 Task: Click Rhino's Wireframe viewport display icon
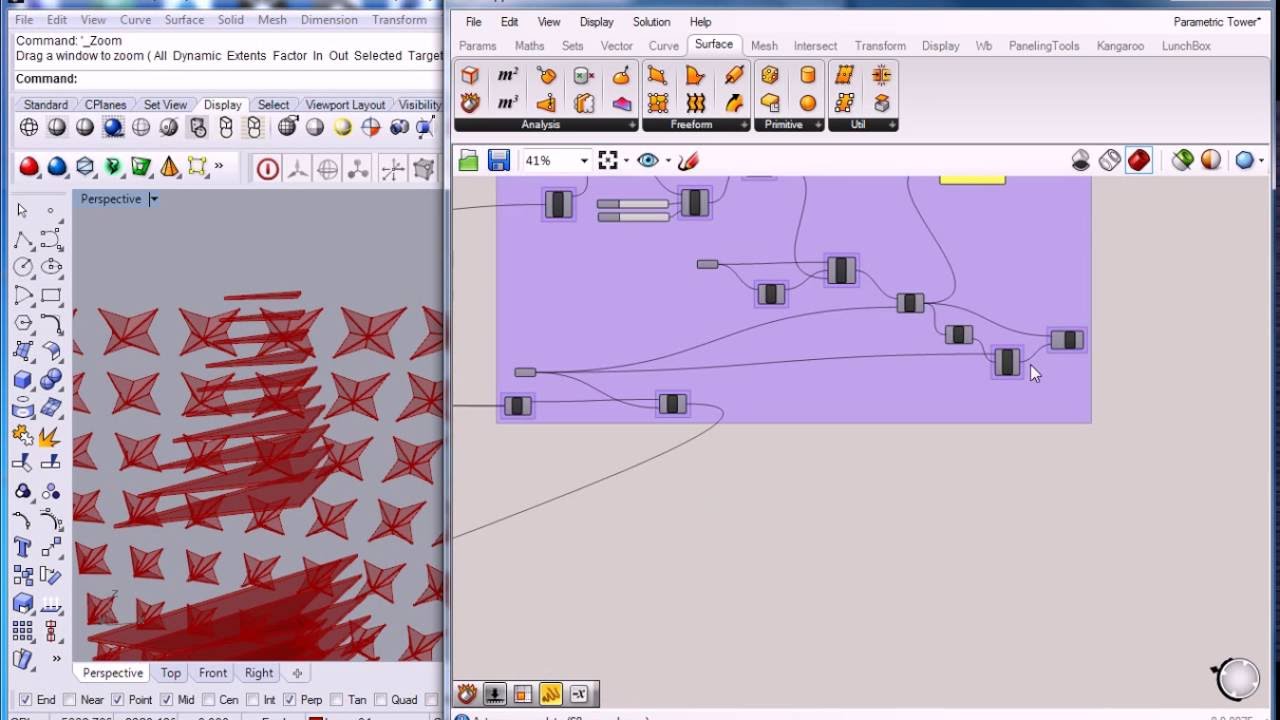pyautogui.click(x=29, y=127)
